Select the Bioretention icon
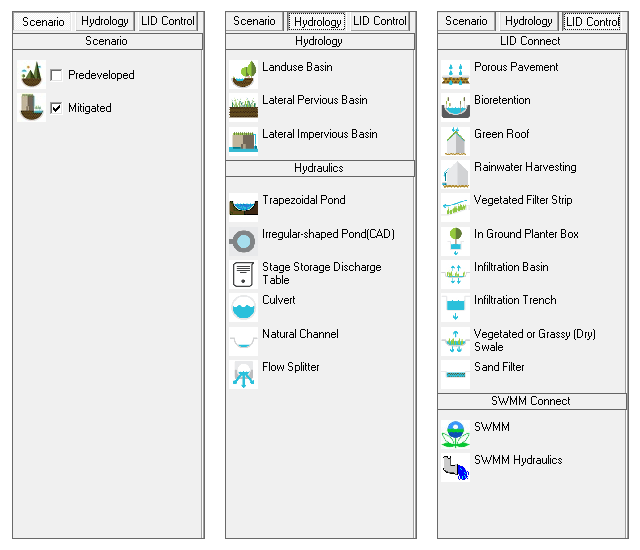 456,107
